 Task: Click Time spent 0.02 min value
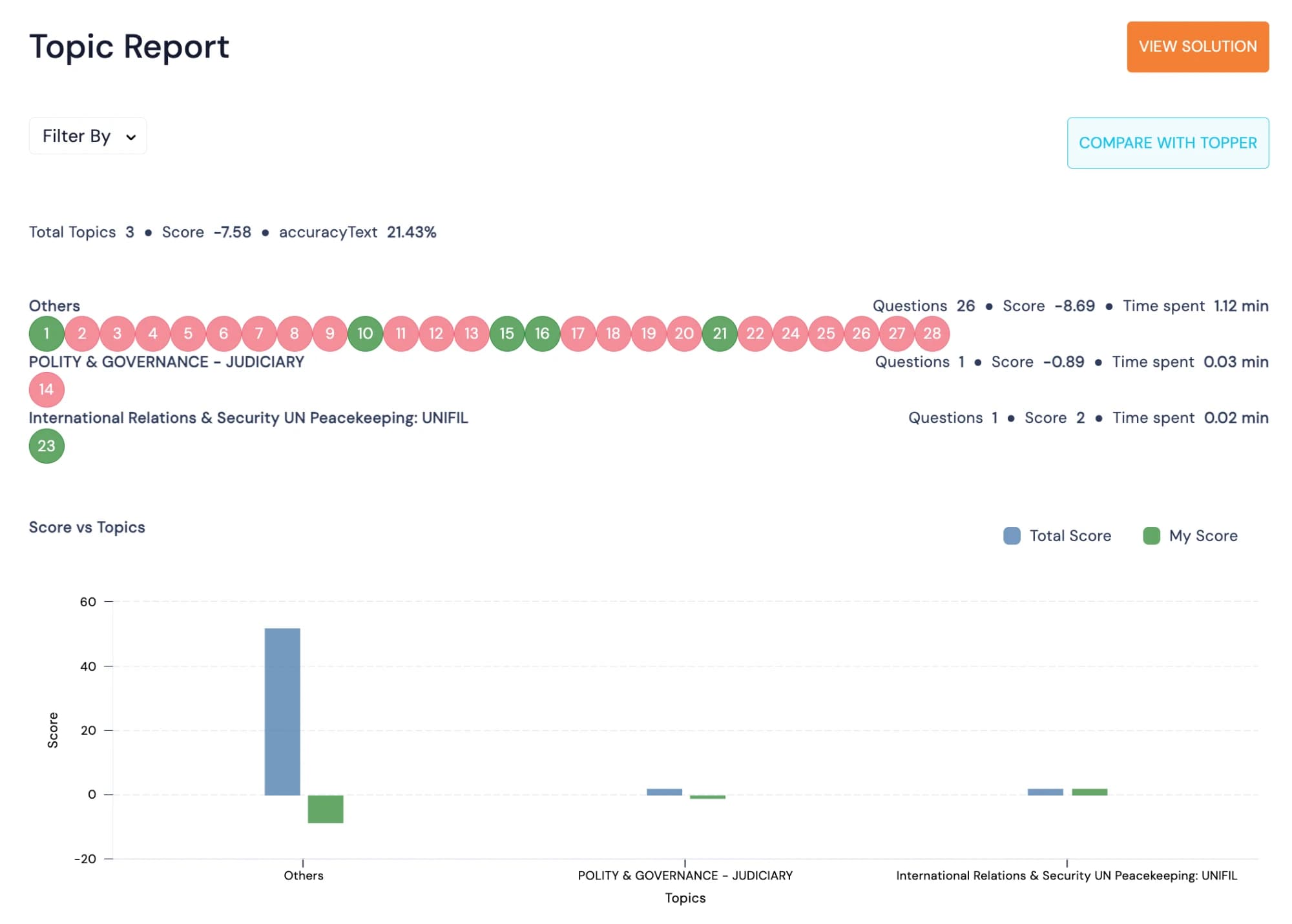click(x=1236, y=418)
